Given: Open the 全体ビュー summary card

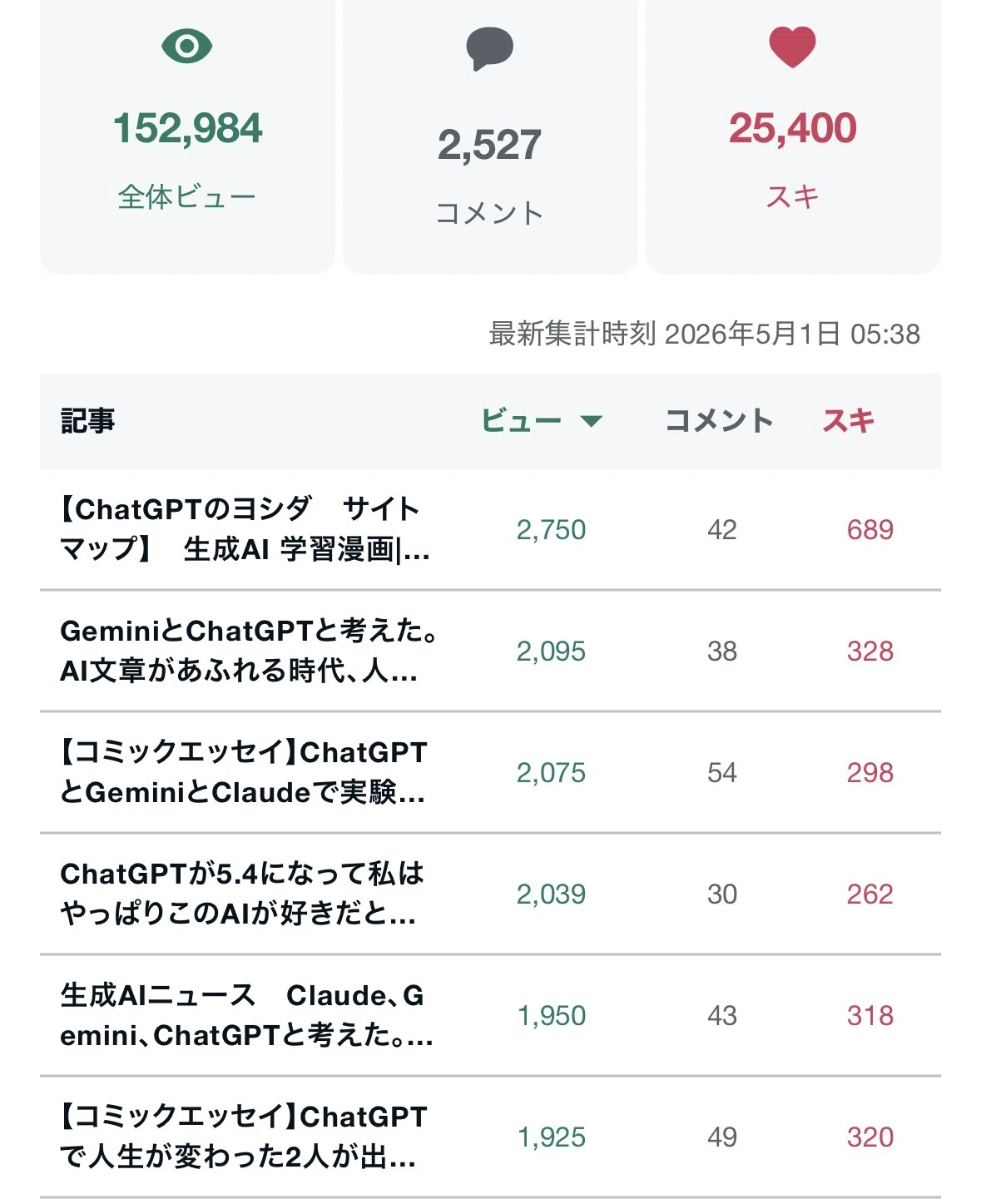Looking at the screenshot, I should (187, 136).
